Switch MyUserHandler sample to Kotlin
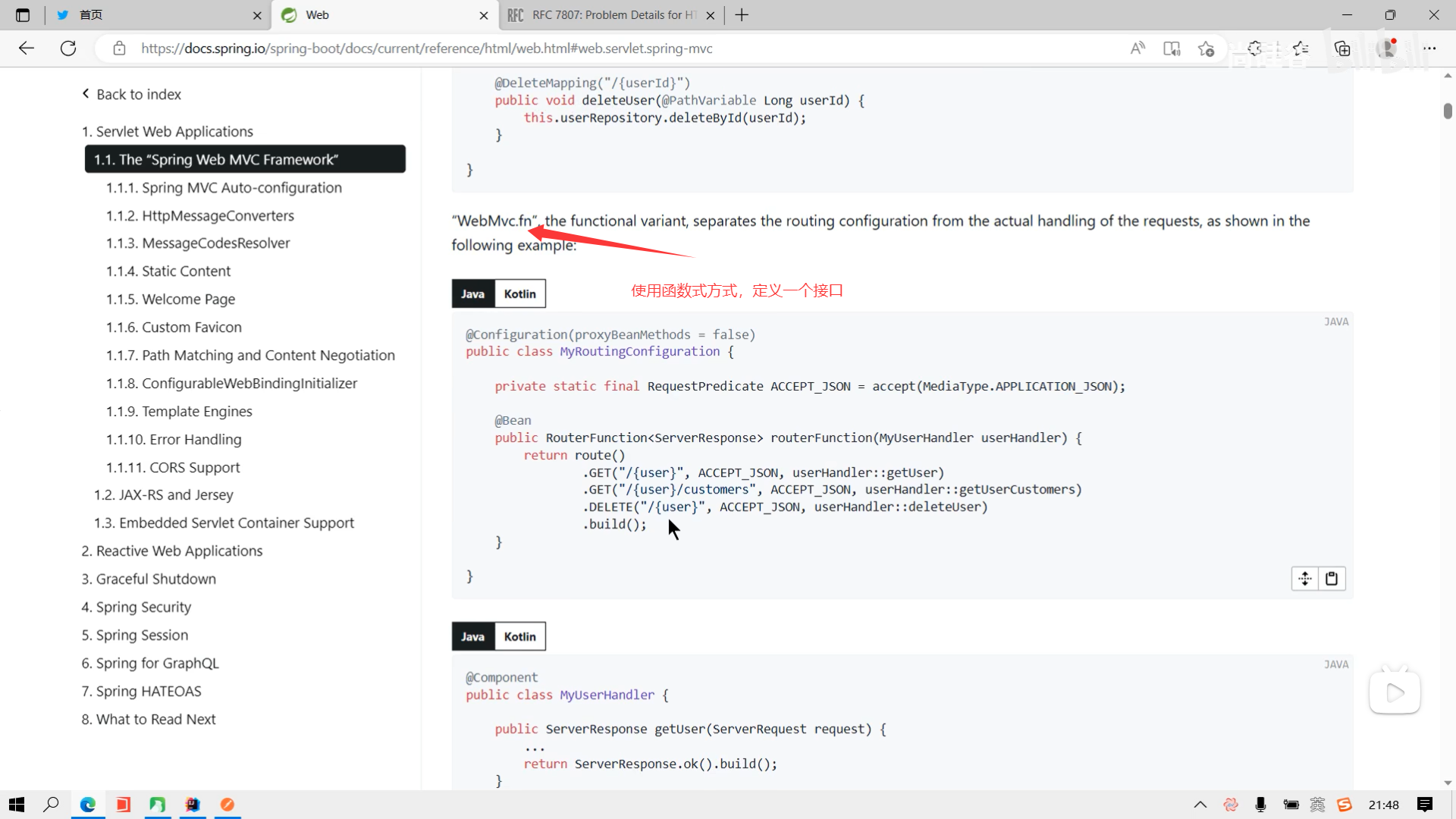Screen dimensions: 1456x819 [x=519, y=637]
